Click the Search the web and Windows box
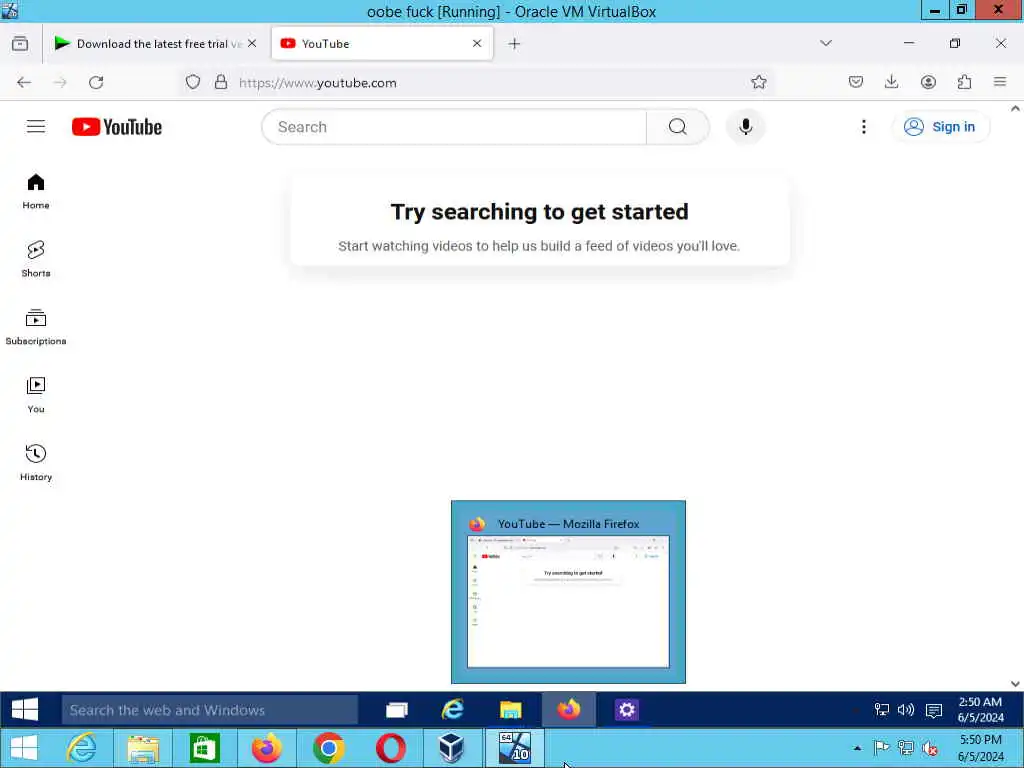 point(210,710)
